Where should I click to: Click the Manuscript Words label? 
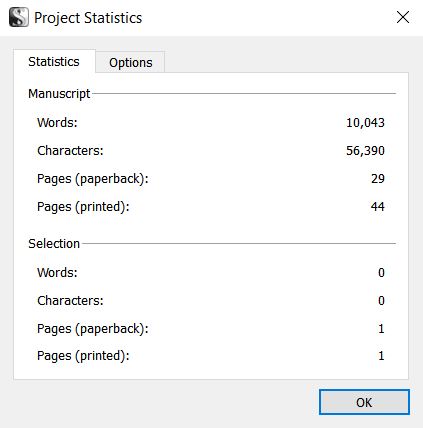click(x=57, y=123)
